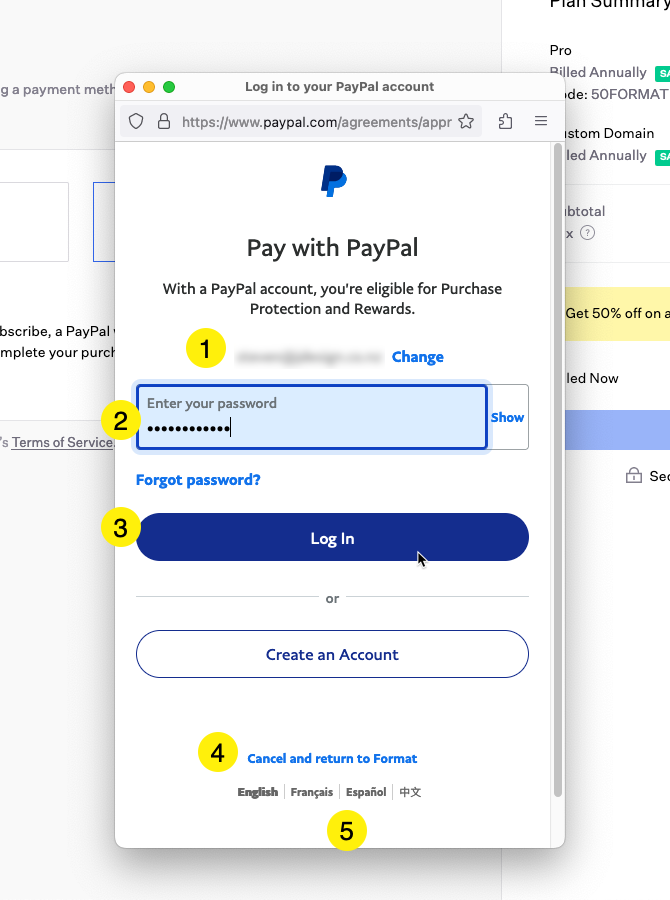The image size is (670, 900).
Task: Click the 'Get 50% off' yellow banner
Action: click(x=618, y=313)
